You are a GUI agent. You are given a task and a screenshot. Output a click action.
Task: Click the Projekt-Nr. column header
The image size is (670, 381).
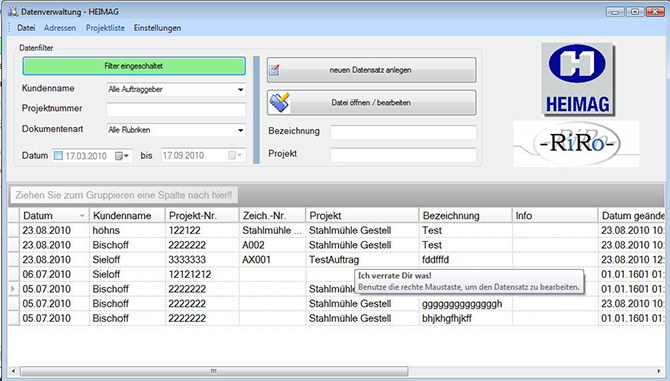tap(202, 216)
